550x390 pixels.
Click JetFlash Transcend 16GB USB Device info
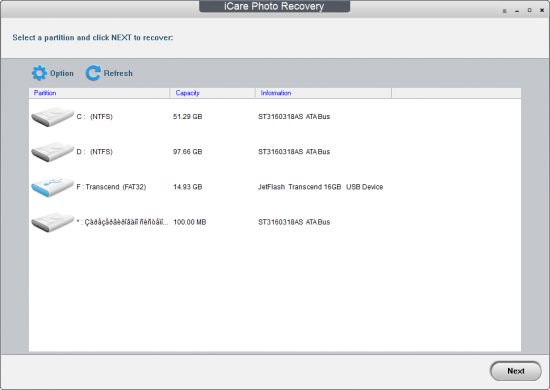321,187
